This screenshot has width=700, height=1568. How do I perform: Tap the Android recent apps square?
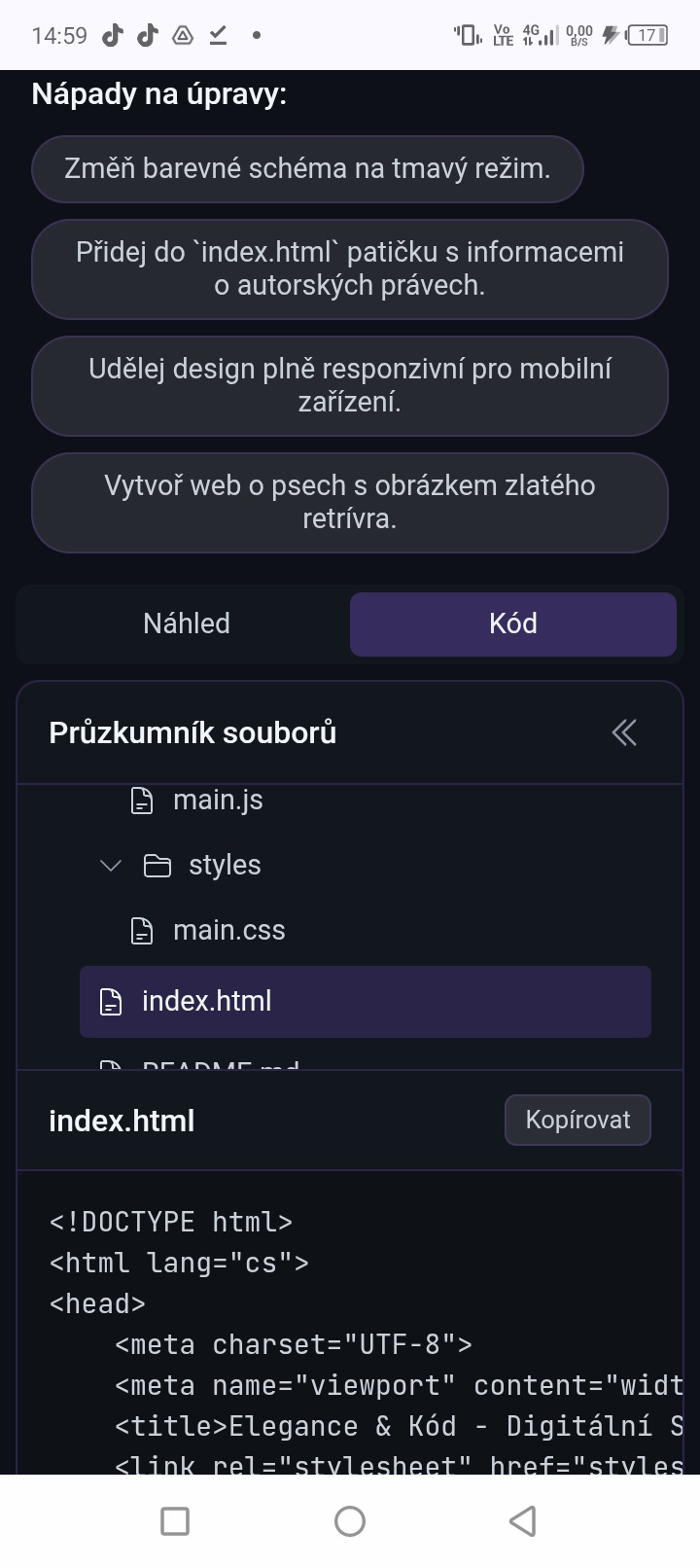click(x=175, y=1520)
